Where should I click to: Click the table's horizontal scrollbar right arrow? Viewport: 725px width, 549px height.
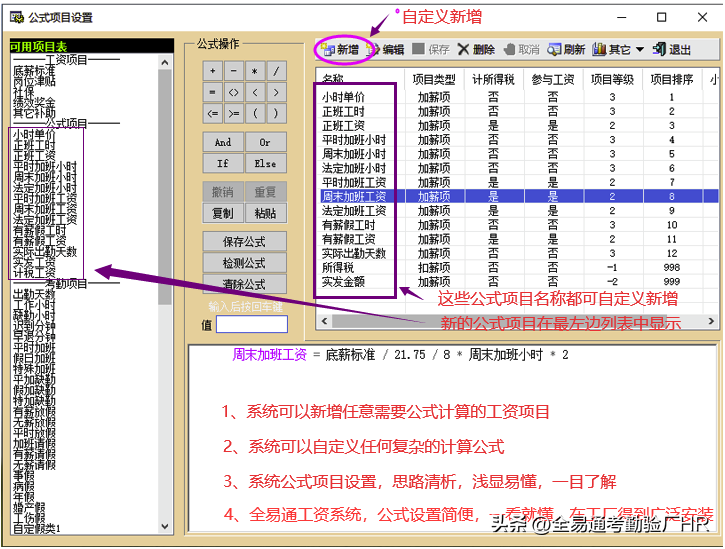click(x=711, y=322)
